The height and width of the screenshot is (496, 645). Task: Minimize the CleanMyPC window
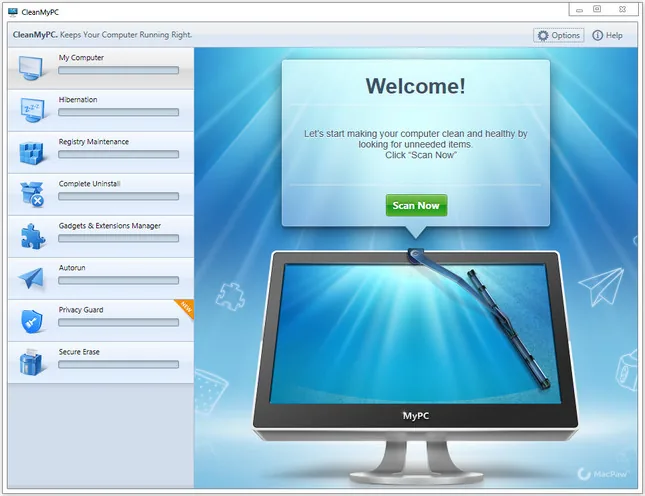580,9
